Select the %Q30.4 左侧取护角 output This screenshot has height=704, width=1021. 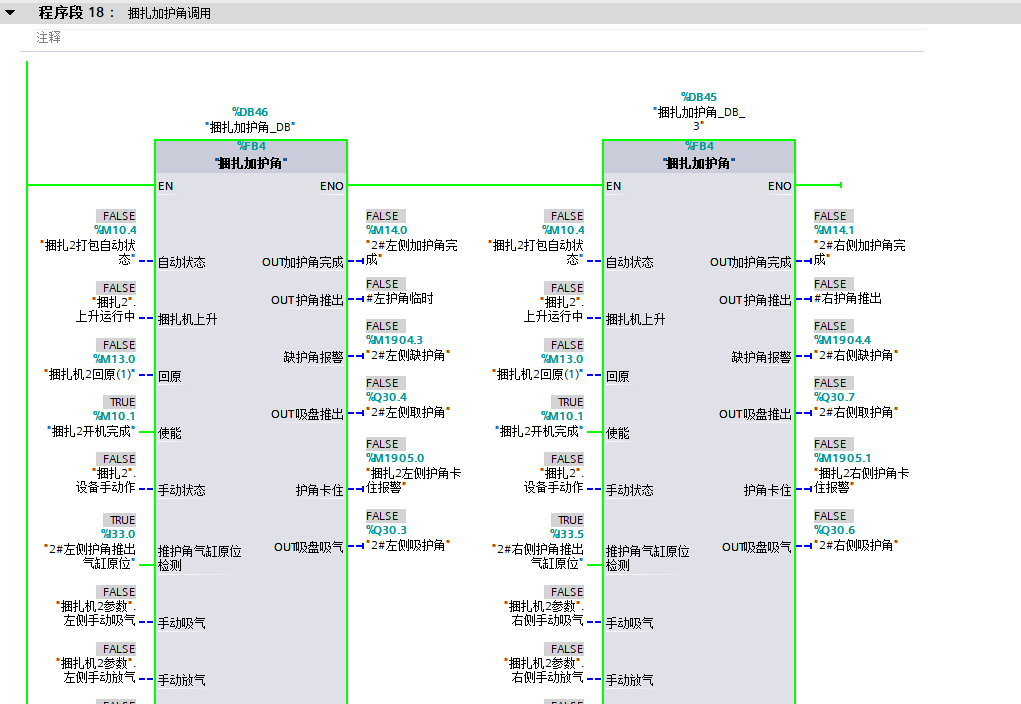(387, 397)
